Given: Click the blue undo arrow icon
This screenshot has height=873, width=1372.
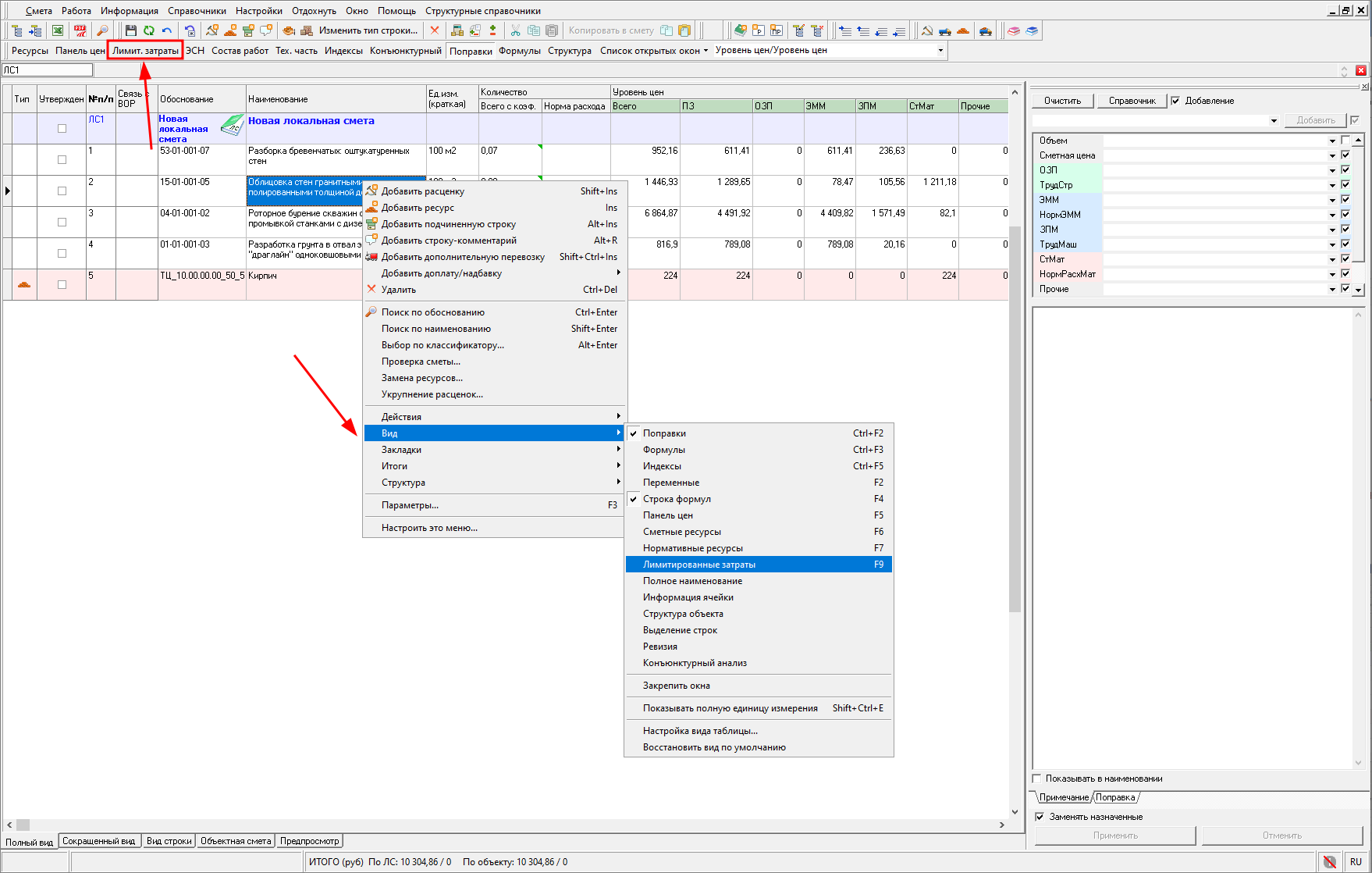Looking at the screenshot, I should pos(166,30).
